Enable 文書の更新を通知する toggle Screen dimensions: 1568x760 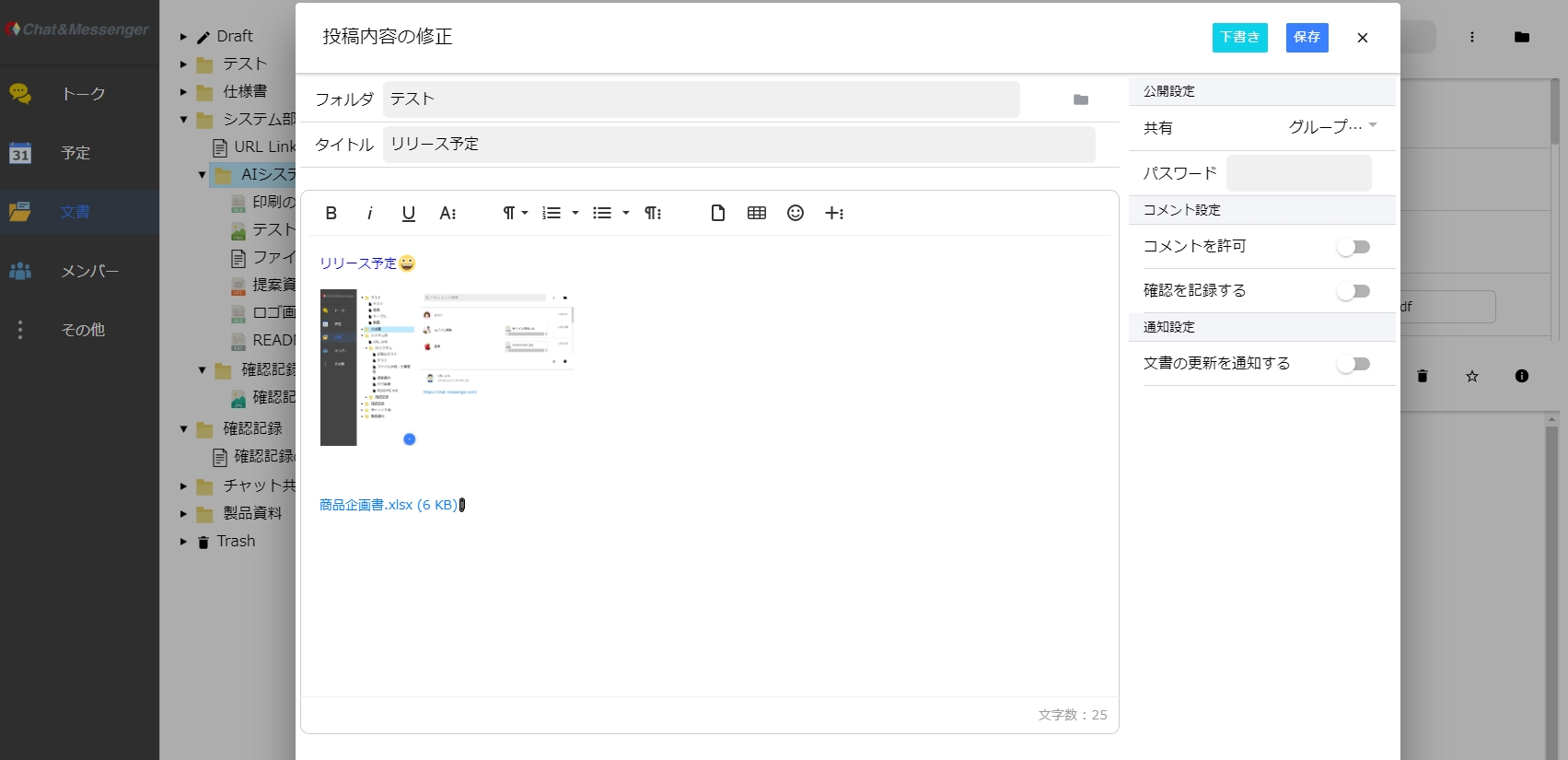click(x=1353, y=364)
